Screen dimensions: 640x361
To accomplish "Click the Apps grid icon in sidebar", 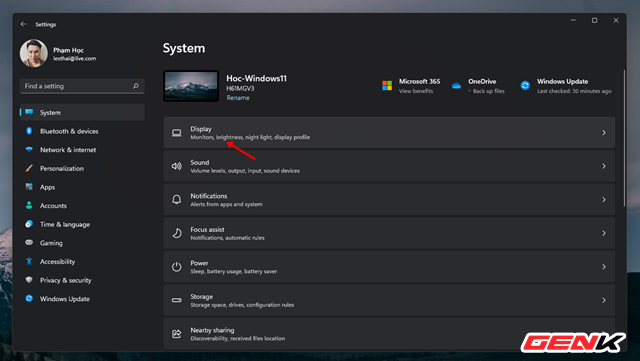I will (x=29, y=187).
